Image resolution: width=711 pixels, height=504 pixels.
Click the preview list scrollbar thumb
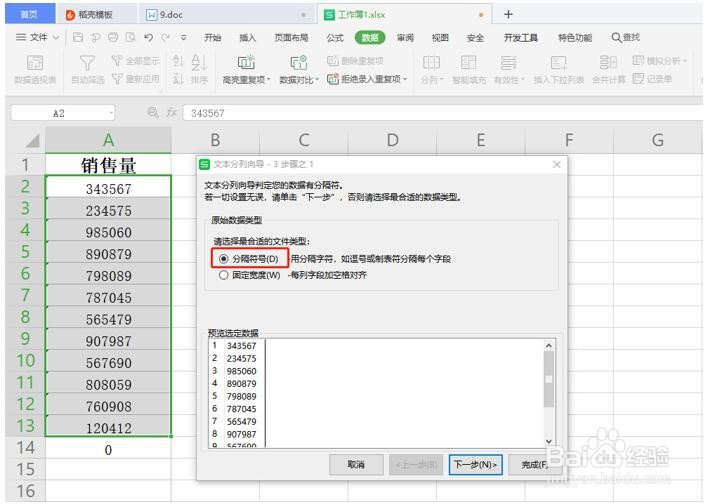point(549,379)
